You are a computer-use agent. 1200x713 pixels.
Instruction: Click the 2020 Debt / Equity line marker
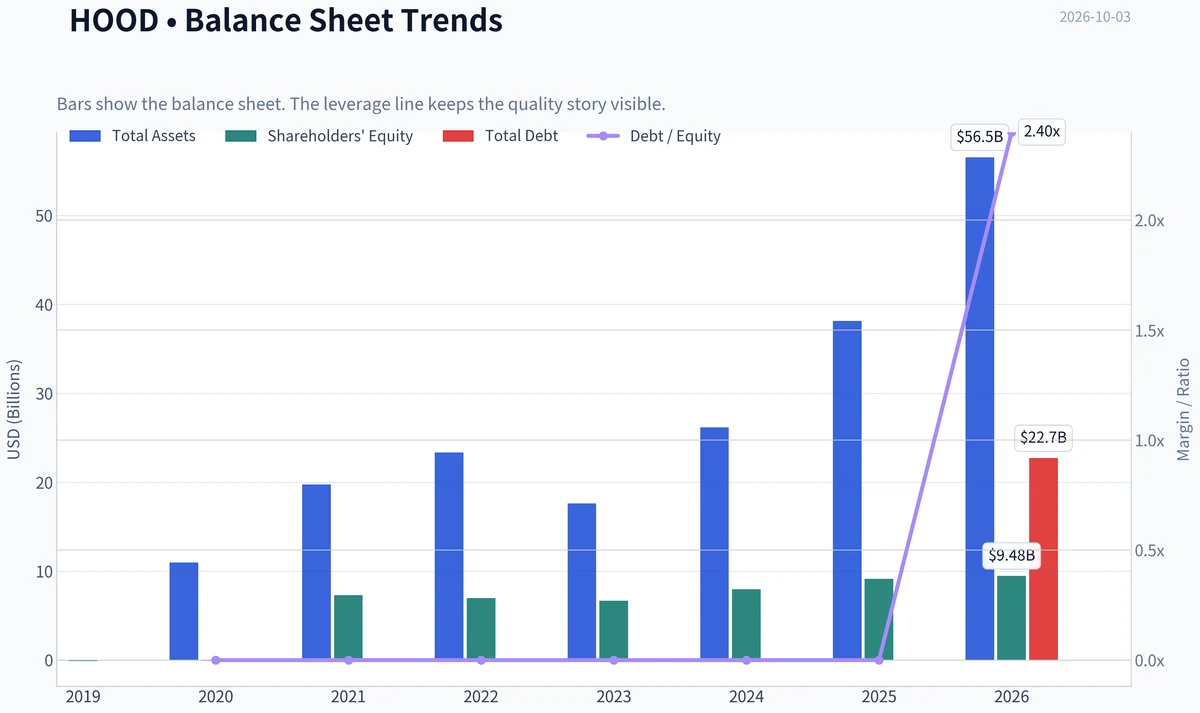(x=216, y=660)
